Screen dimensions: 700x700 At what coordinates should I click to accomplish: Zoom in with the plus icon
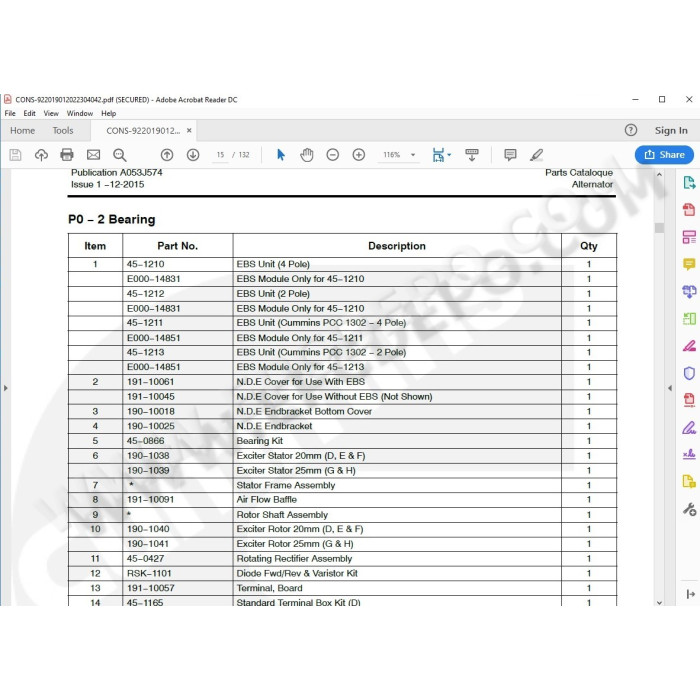tap(358, 155)
